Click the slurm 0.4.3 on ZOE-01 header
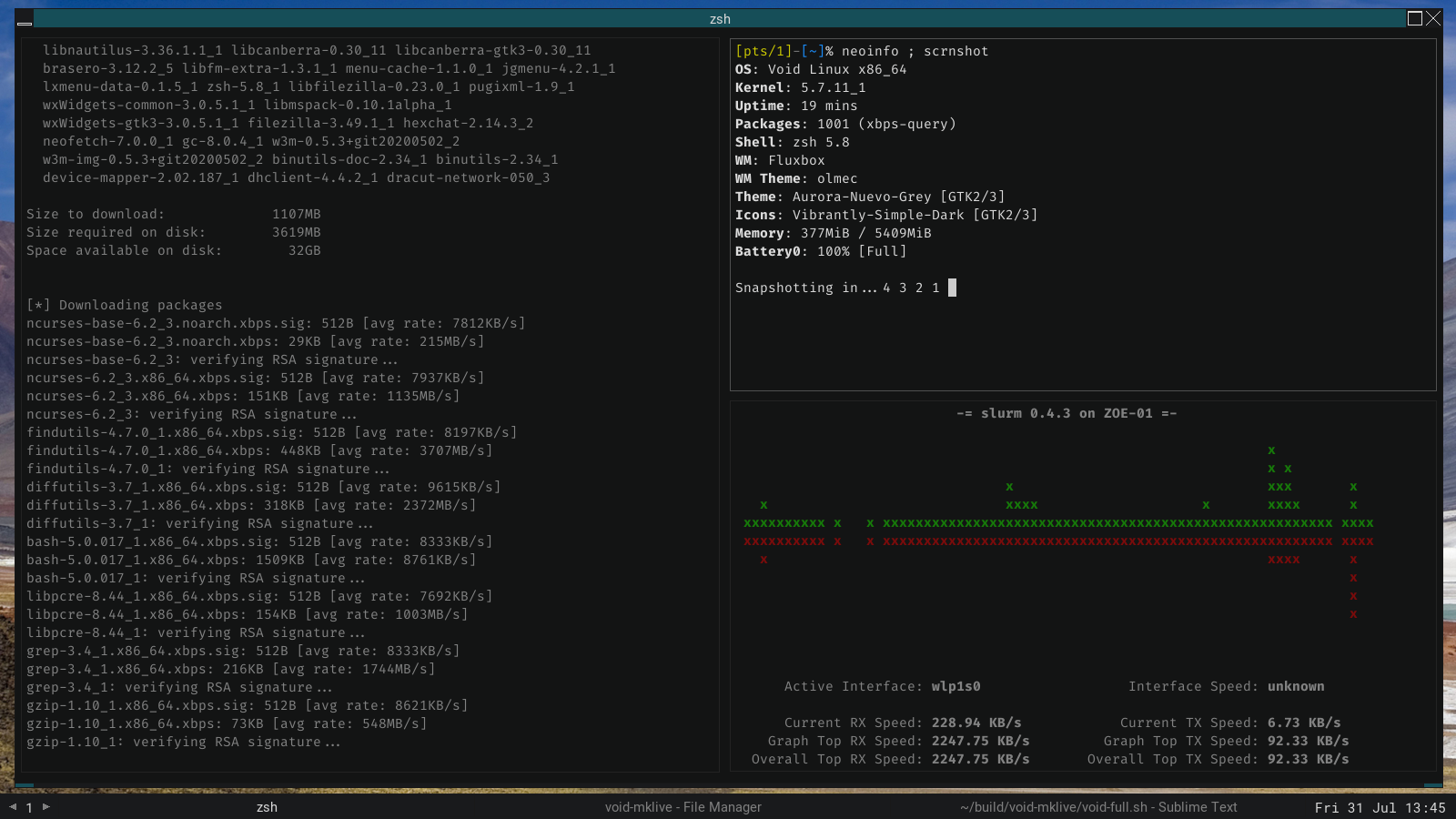Viewport: 1456px width, 819px height. click(x=1067, y=413)
